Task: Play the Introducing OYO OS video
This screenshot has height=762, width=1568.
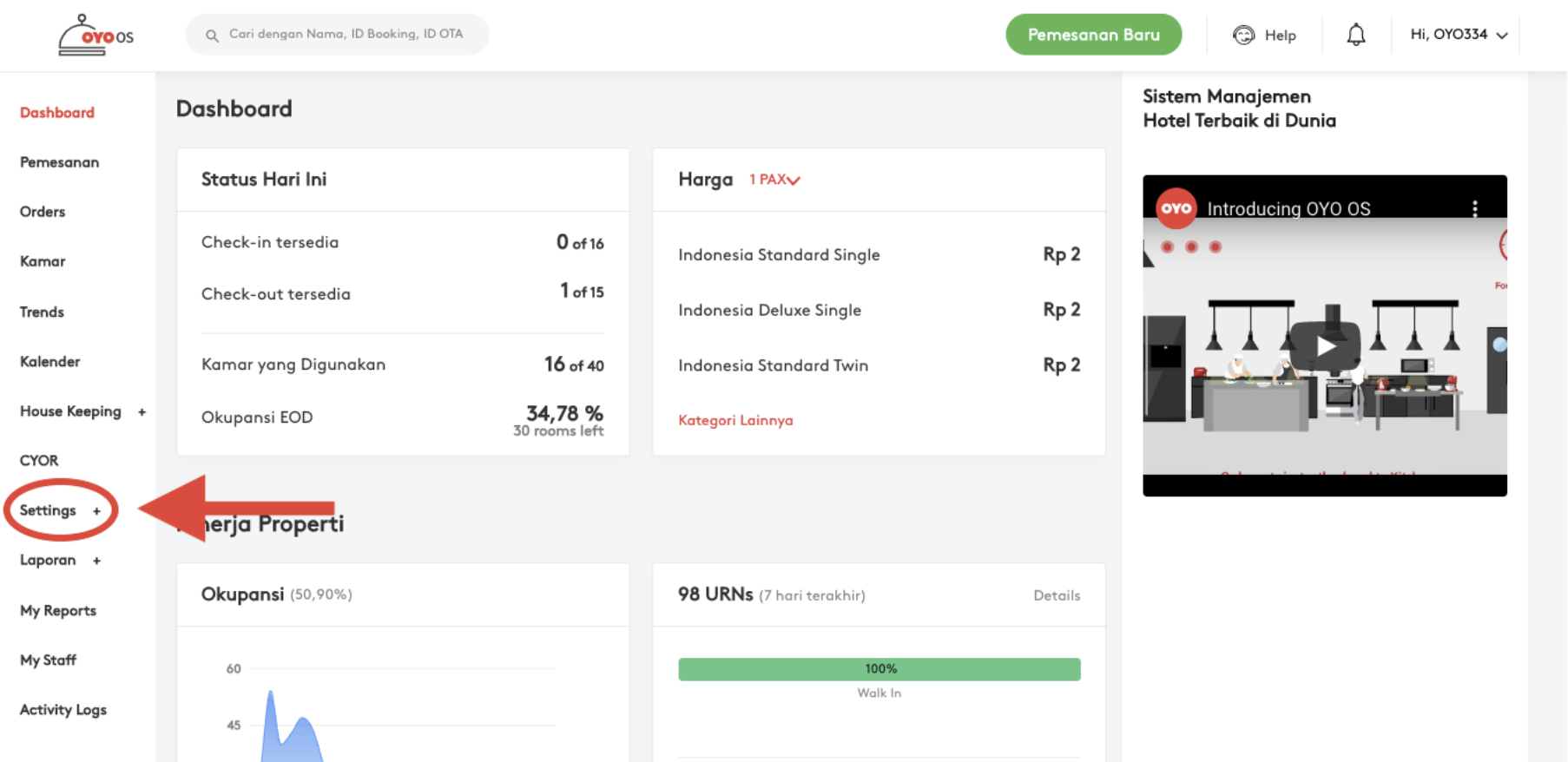Action: pyautogui.click(x=1325, y=346)
